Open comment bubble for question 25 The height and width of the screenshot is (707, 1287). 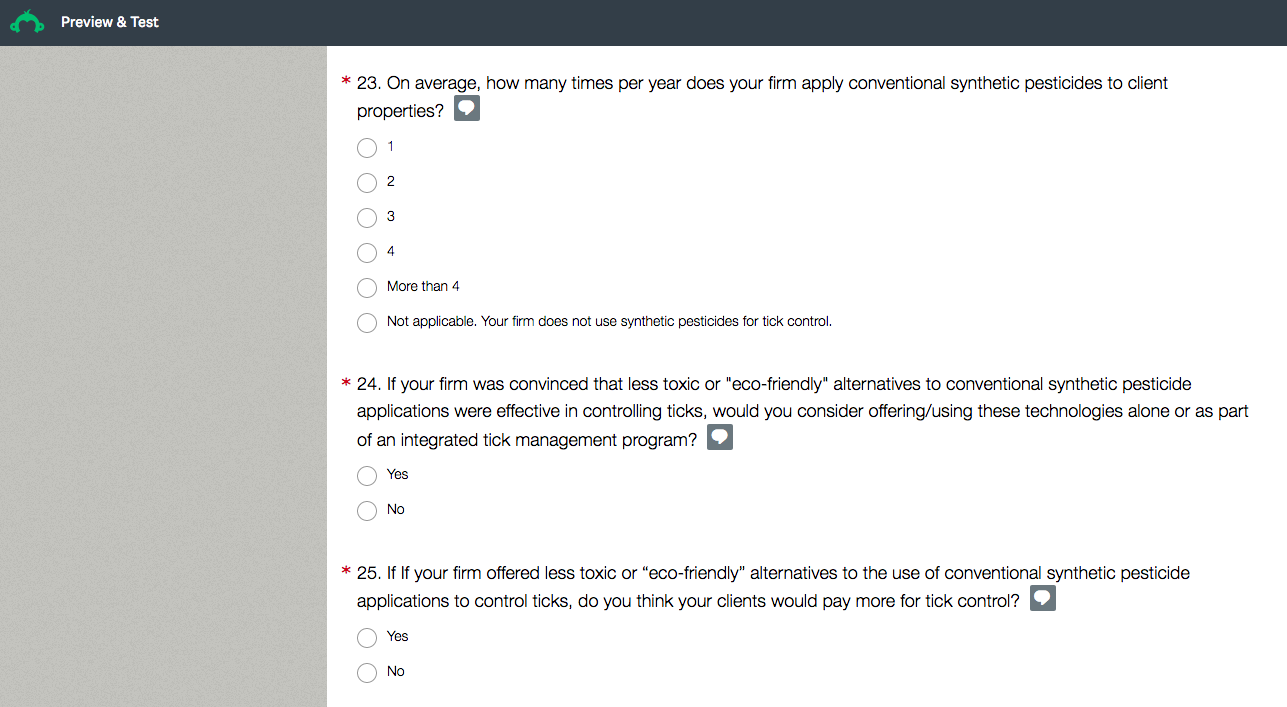(x=1043, y=599)
